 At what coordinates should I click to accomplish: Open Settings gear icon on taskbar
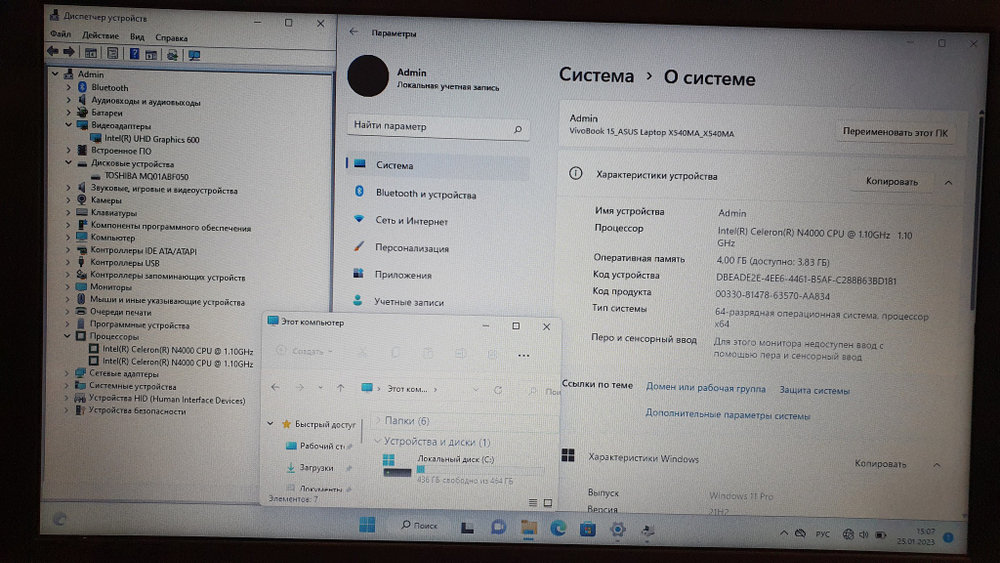[617, 529]
